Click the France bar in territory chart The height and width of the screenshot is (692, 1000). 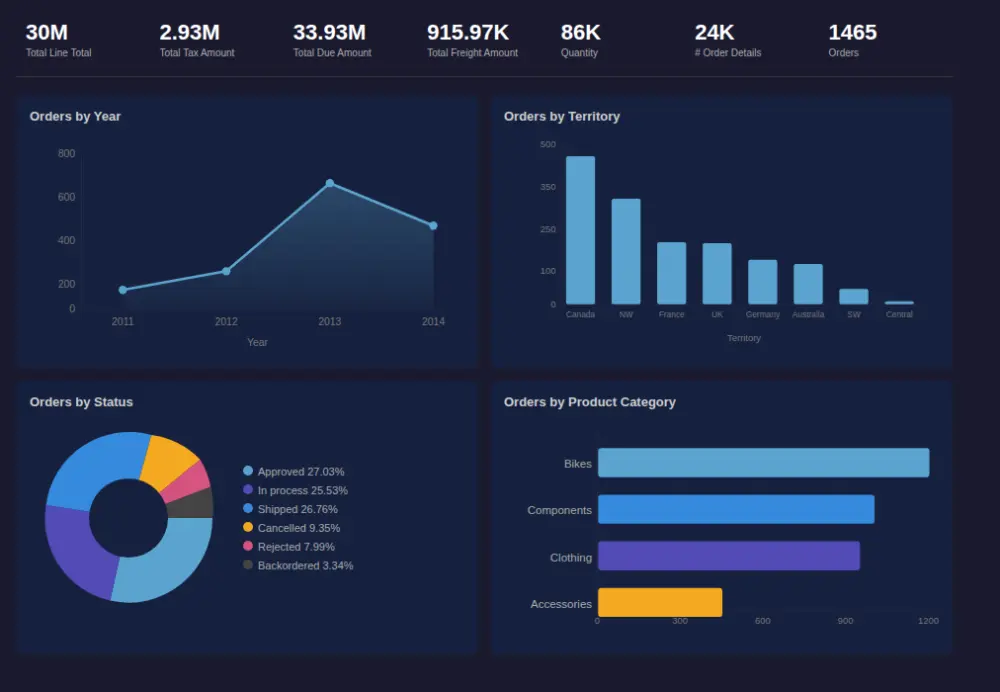(x=672, y=273)
